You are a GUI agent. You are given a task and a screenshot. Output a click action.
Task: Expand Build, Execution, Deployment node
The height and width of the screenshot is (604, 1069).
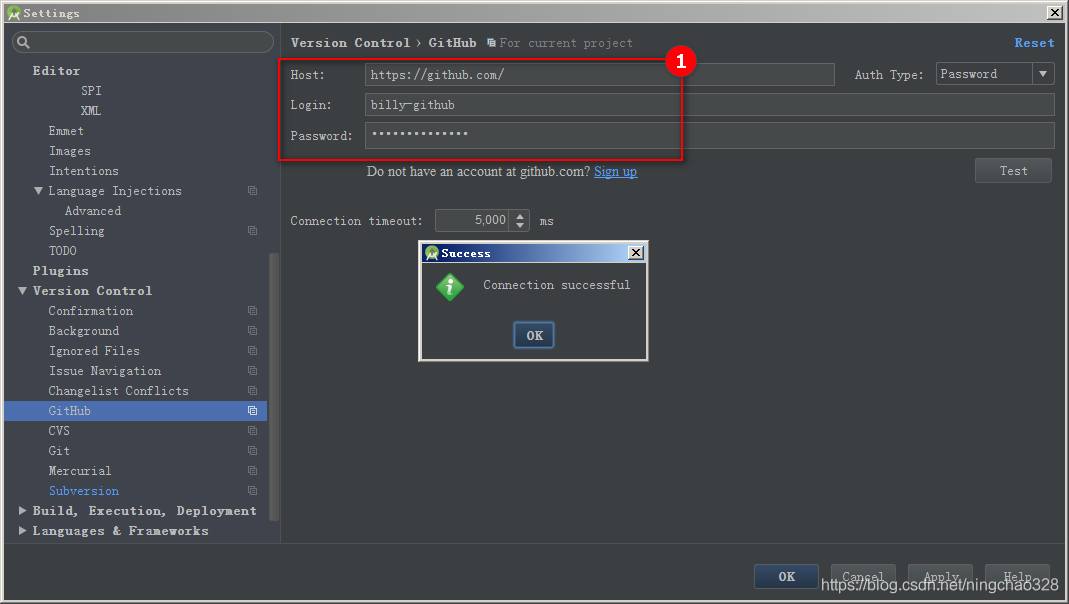coord(22,511)
